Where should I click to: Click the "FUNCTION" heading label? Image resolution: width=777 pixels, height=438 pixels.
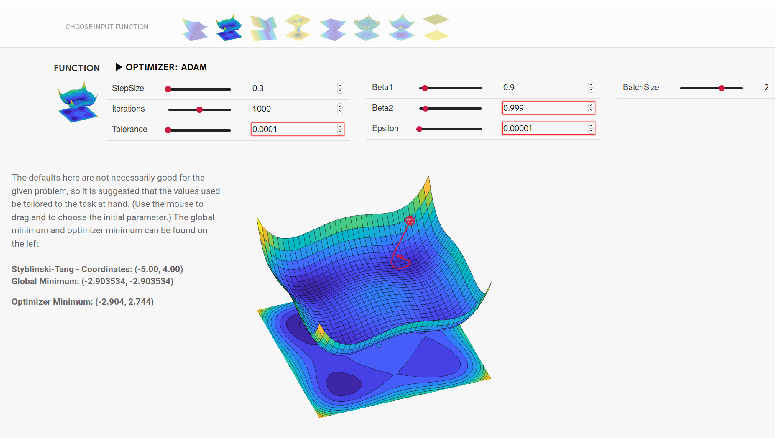coord(77,68)
